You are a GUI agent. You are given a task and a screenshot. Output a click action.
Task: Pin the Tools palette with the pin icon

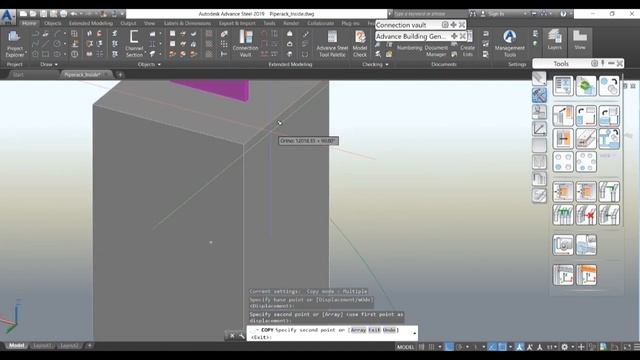coord(603,63)
